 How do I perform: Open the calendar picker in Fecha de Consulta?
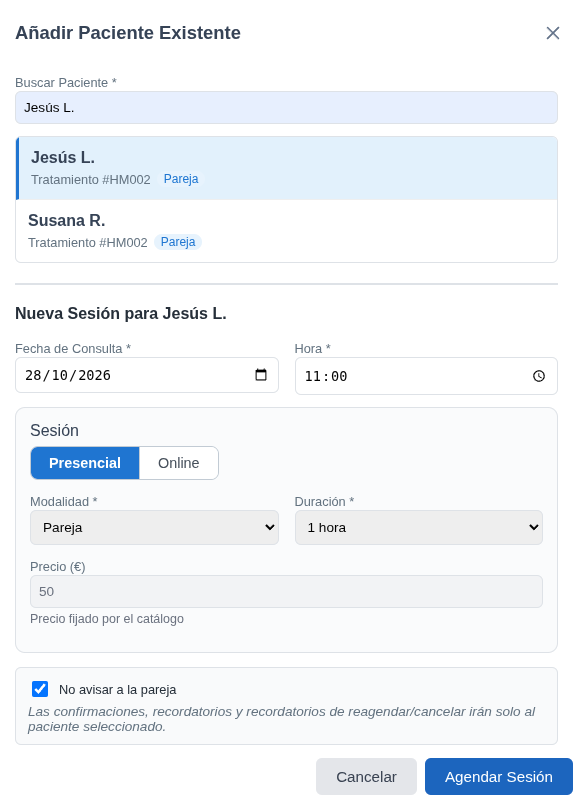click(261, 375)
